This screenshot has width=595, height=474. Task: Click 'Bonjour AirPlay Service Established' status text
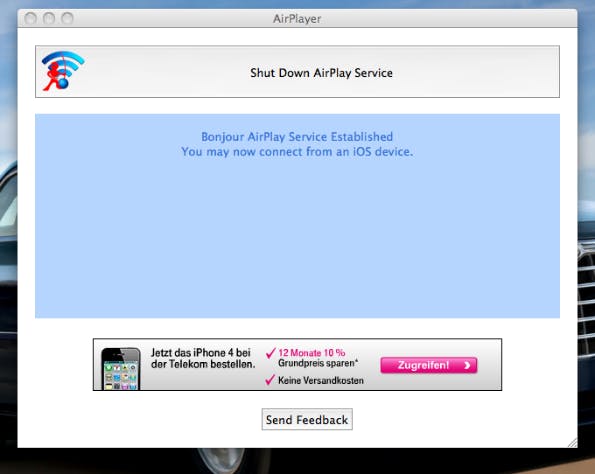click(x=297, y=137)
